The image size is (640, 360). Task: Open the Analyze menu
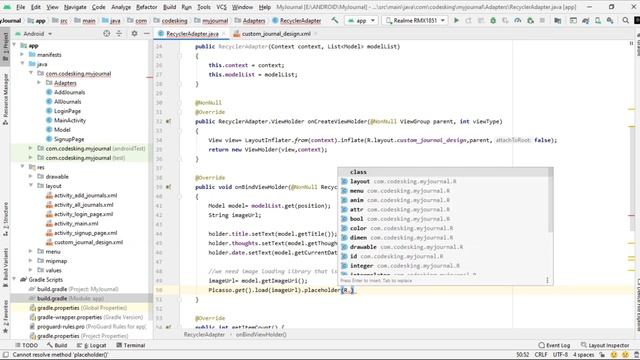point(121,7)
